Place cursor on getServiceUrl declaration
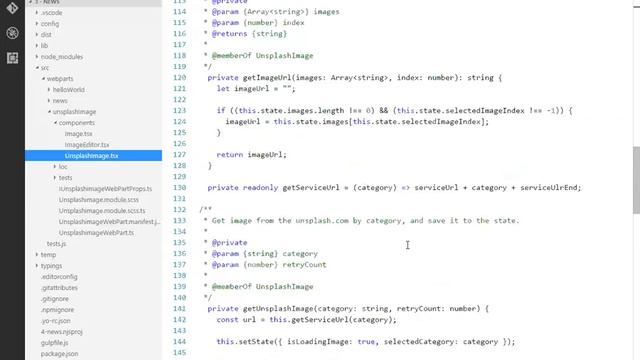640x360 pixels. 311,188
